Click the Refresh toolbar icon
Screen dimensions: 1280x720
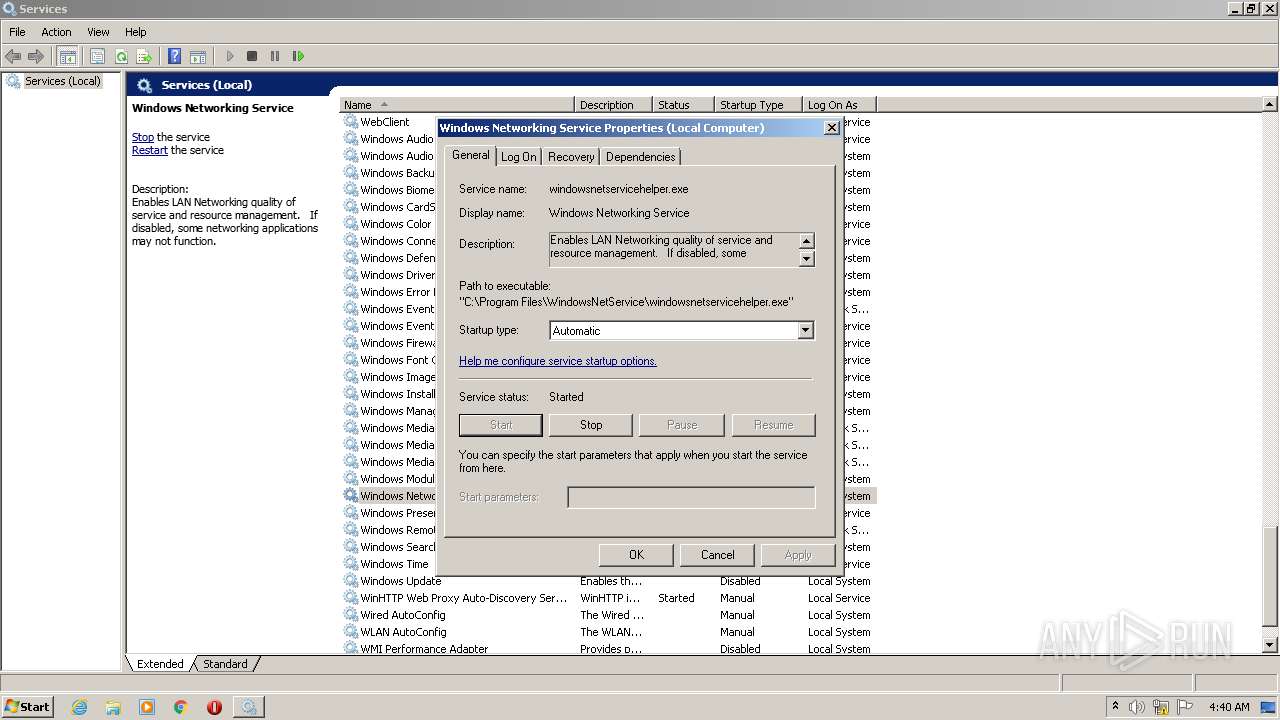pos(121,56)
